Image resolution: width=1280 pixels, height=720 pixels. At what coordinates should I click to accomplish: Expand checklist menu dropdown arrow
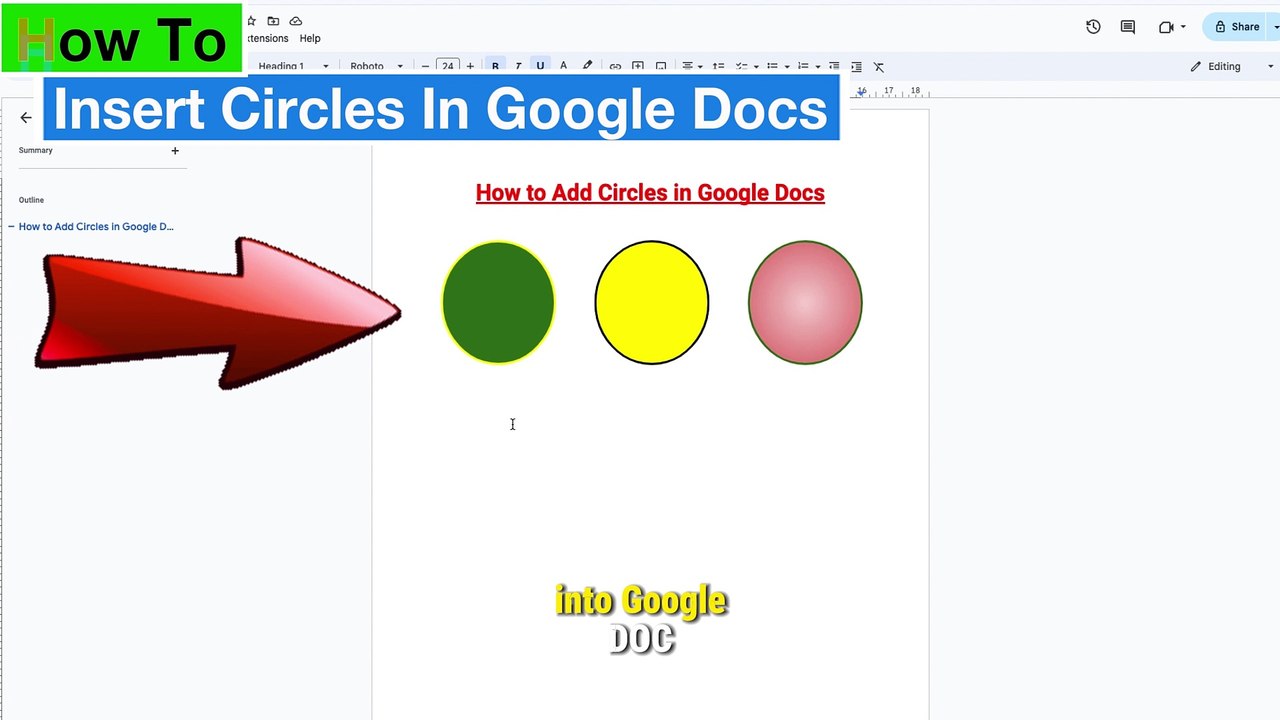pos(756,67)
